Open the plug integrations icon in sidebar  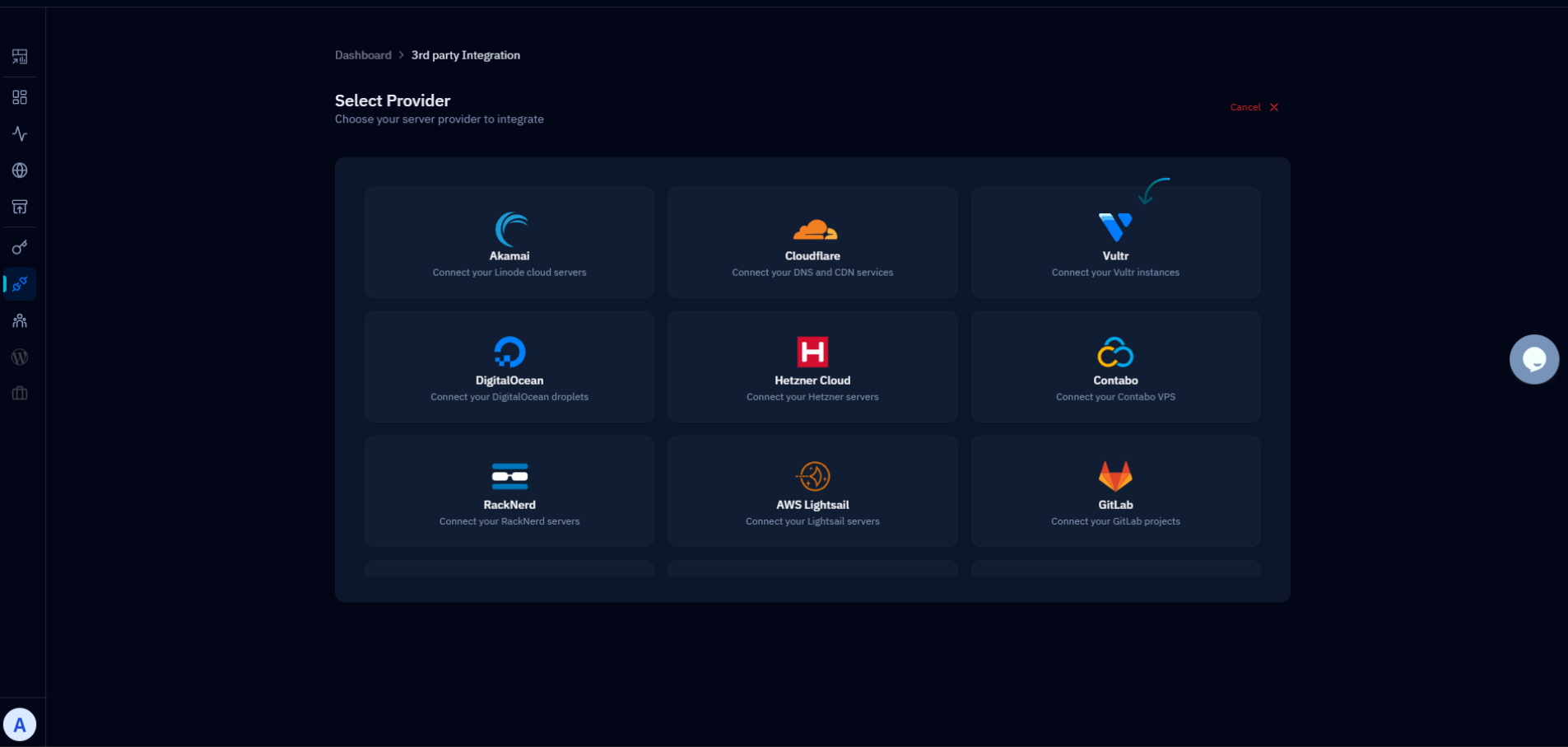[x=20, y=284]
